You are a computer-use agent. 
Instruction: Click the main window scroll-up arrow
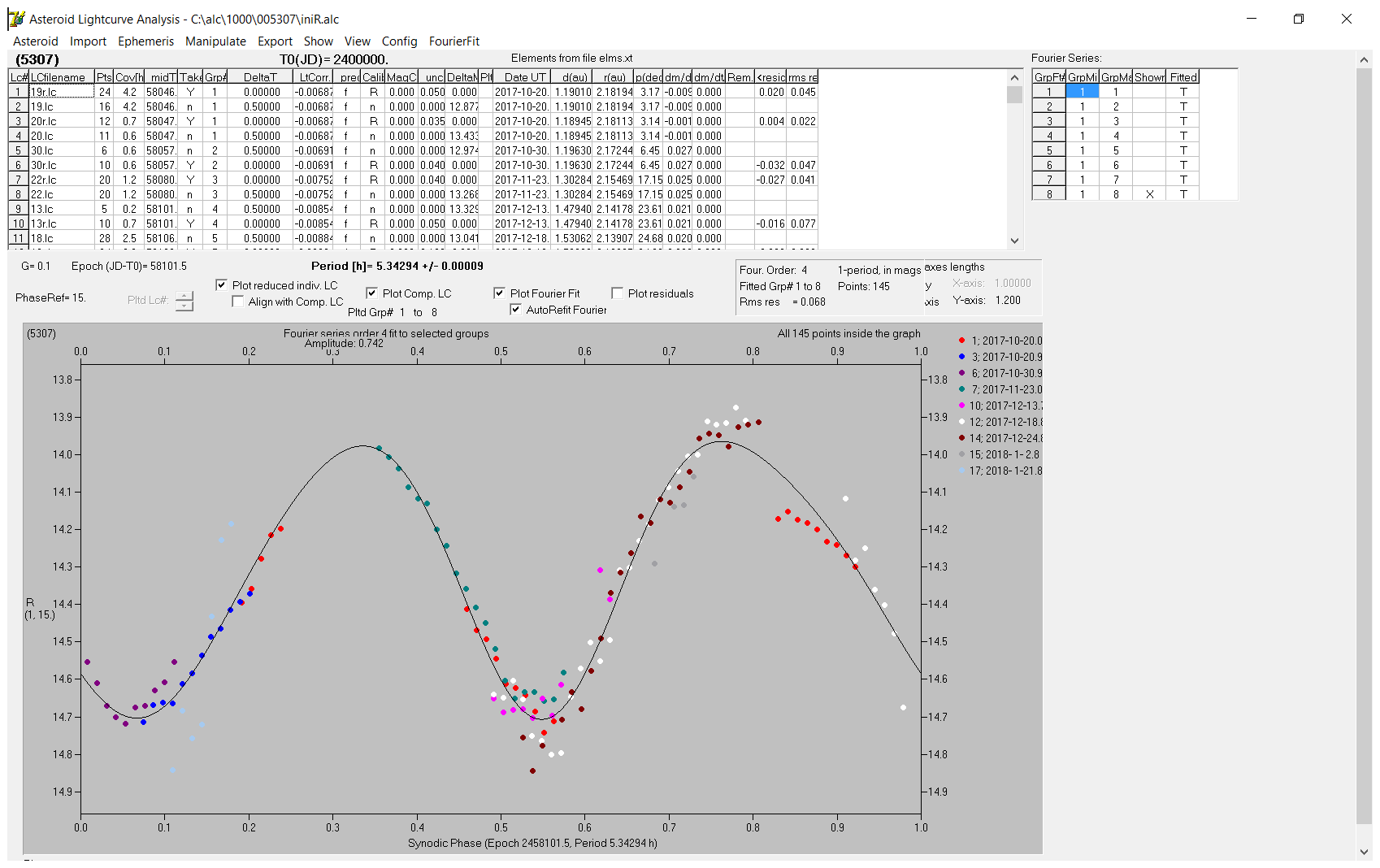[x=1364, y=59]
